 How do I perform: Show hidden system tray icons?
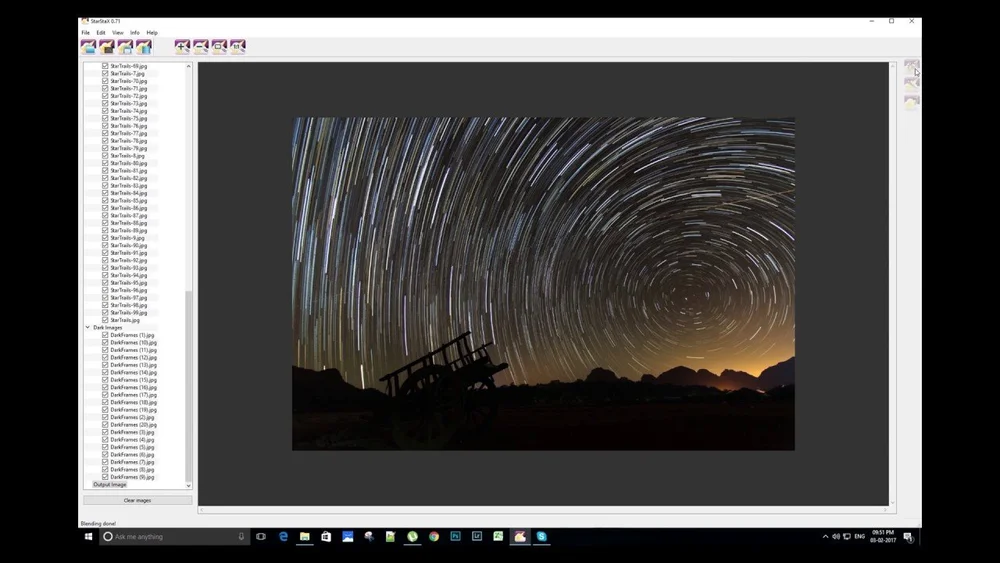coord(825,537)
